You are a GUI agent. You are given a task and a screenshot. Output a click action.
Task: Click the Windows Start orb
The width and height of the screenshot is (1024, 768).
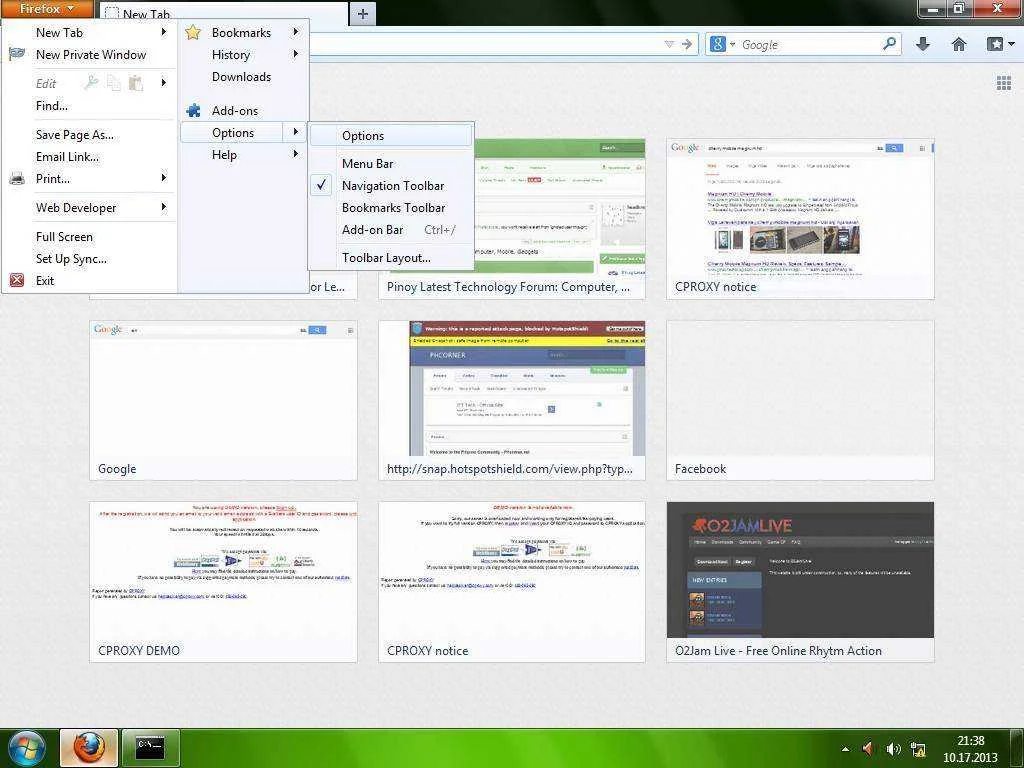(27, 748)
